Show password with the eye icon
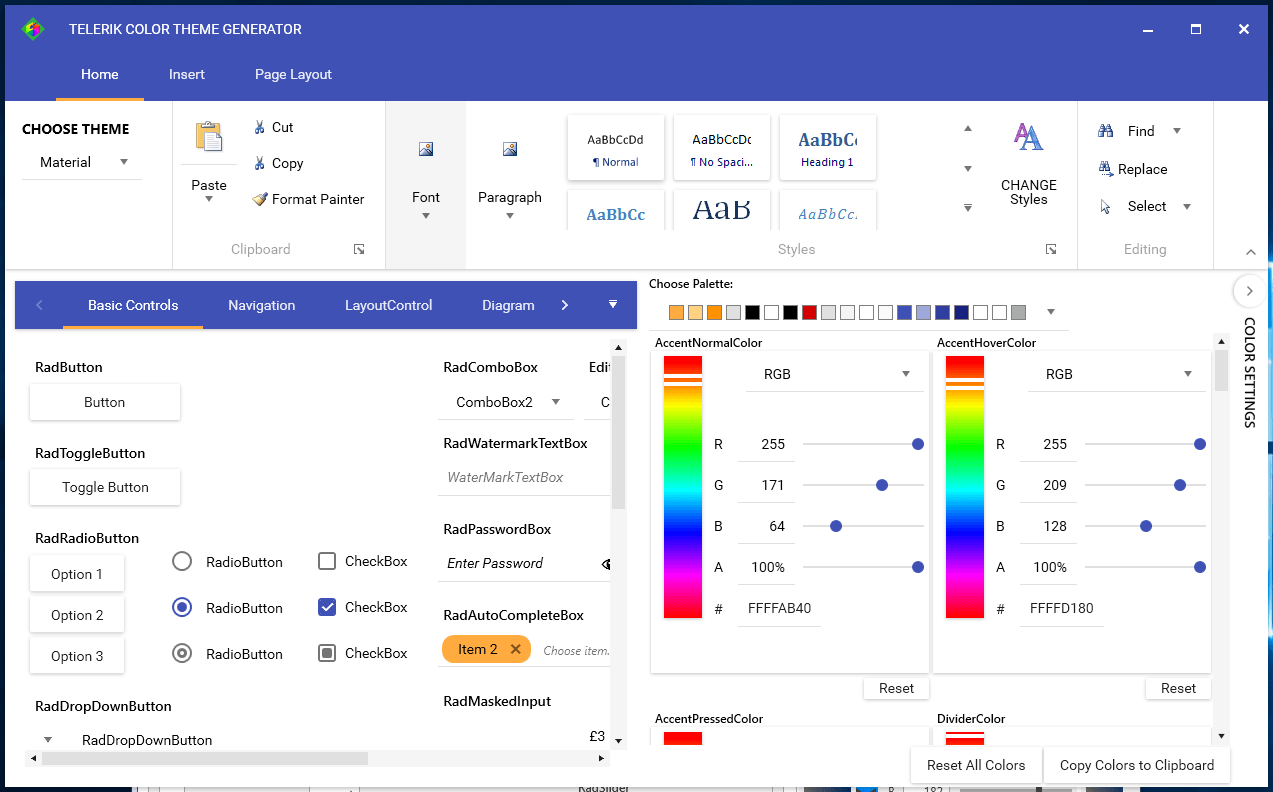Image resolution: width=1273 pixels, height=792 pixels. tap(606, 564)
